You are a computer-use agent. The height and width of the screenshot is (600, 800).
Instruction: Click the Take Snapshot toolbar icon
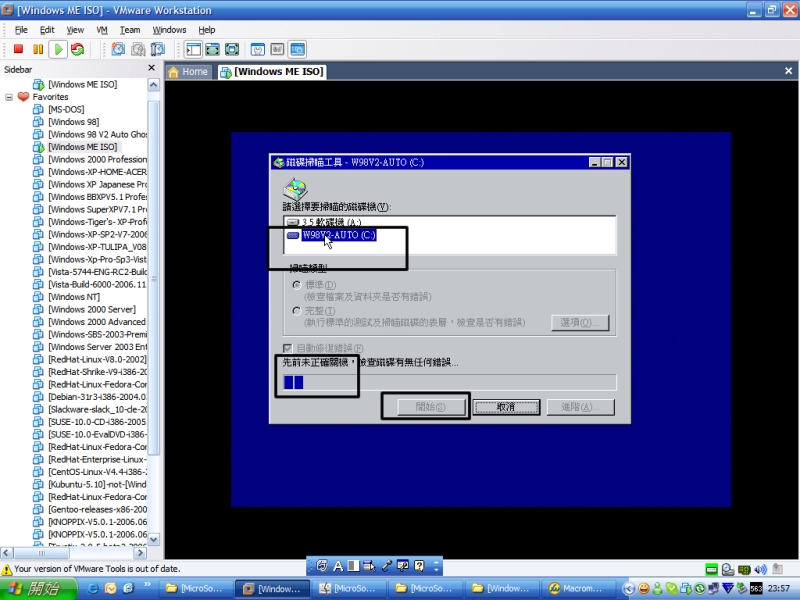[118, 49]
